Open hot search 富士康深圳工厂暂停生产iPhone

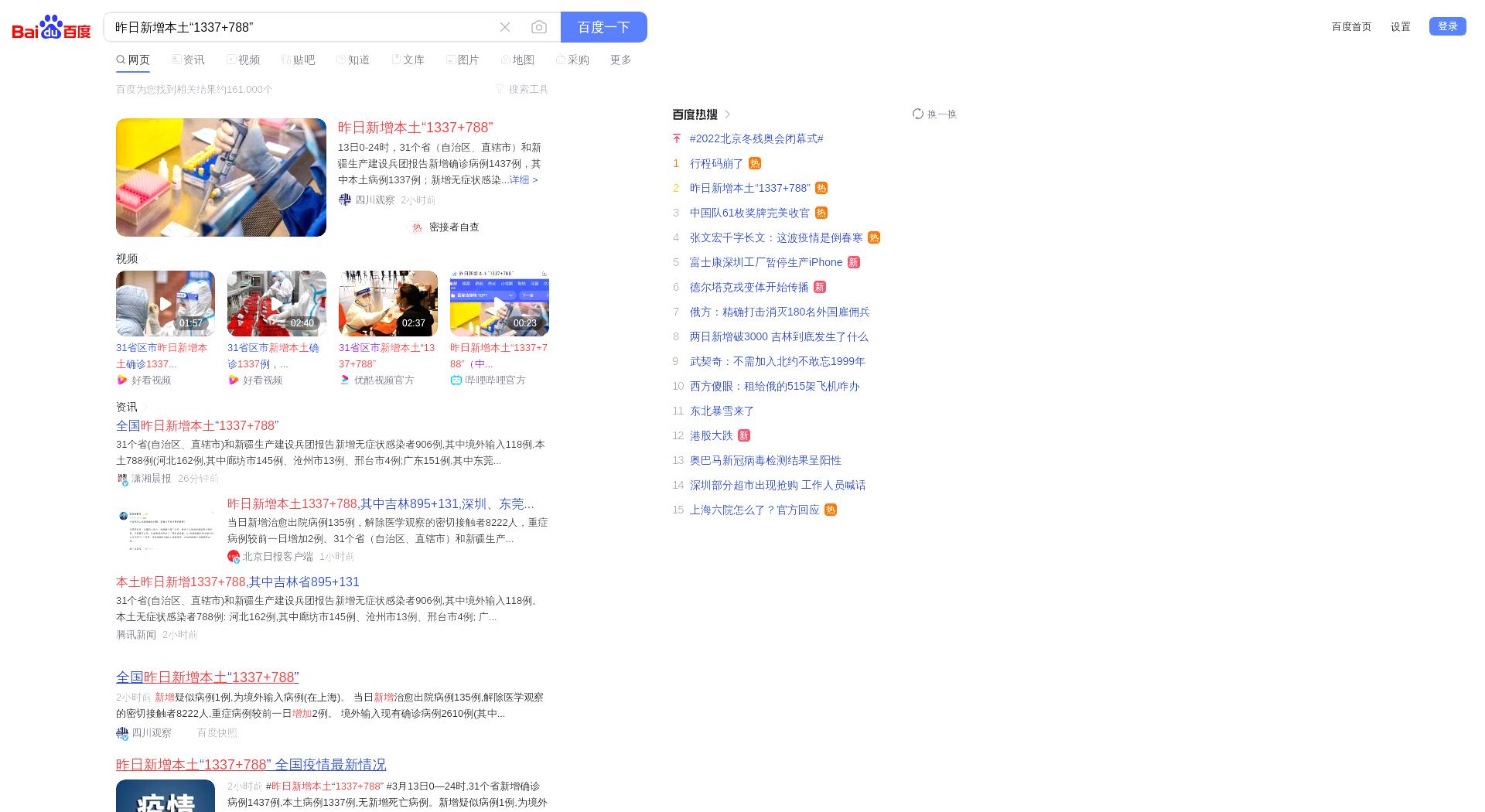(x=766, y=262)
